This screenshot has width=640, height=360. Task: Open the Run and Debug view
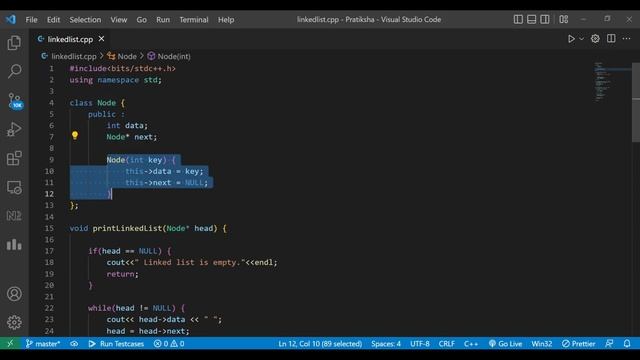click(14, 129)
